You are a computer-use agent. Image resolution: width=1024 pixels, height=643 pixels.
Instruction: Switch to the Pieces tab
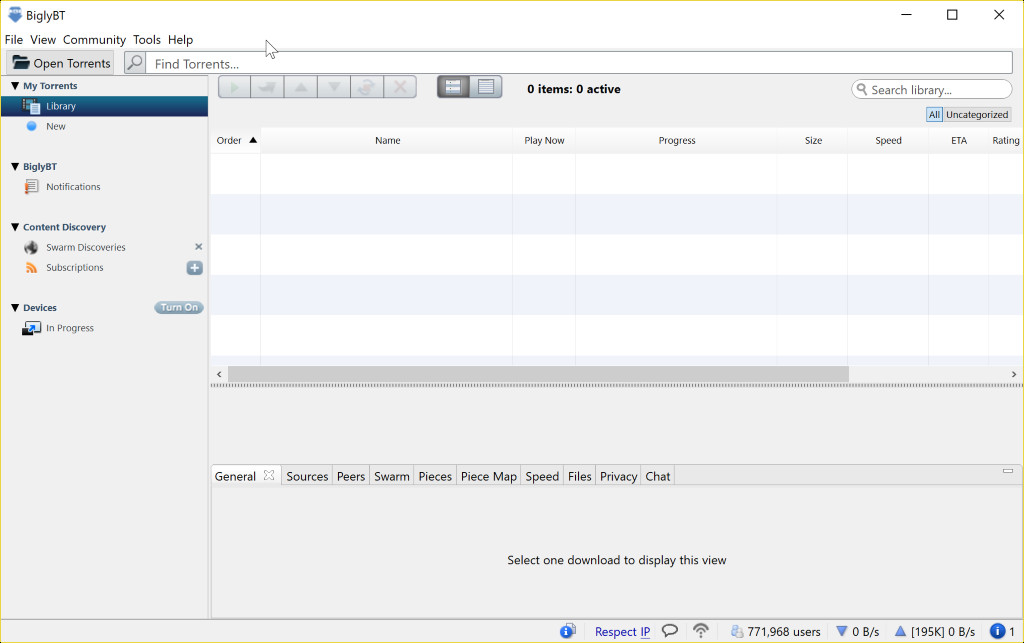(435, 476)
